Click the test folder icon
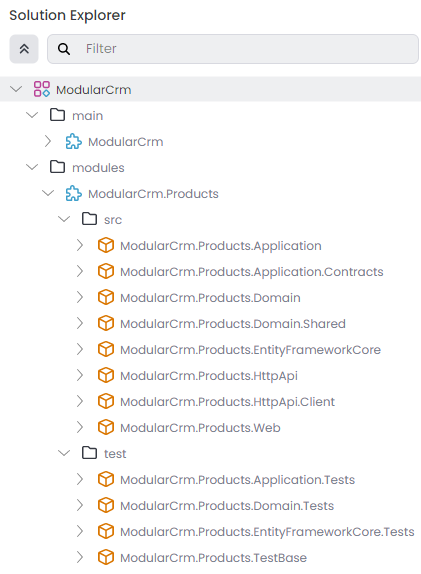 coord(90,453)
